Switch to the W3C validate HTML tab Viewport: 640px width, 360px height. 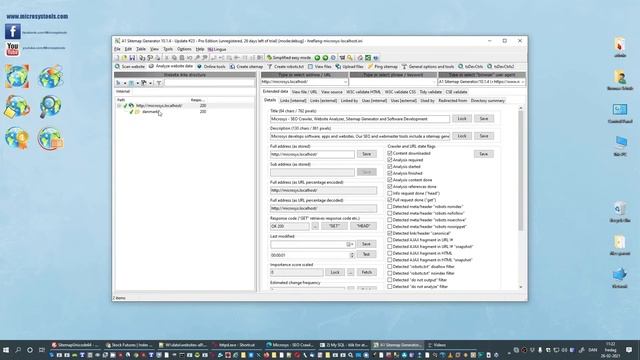click(x=363, y=92)
